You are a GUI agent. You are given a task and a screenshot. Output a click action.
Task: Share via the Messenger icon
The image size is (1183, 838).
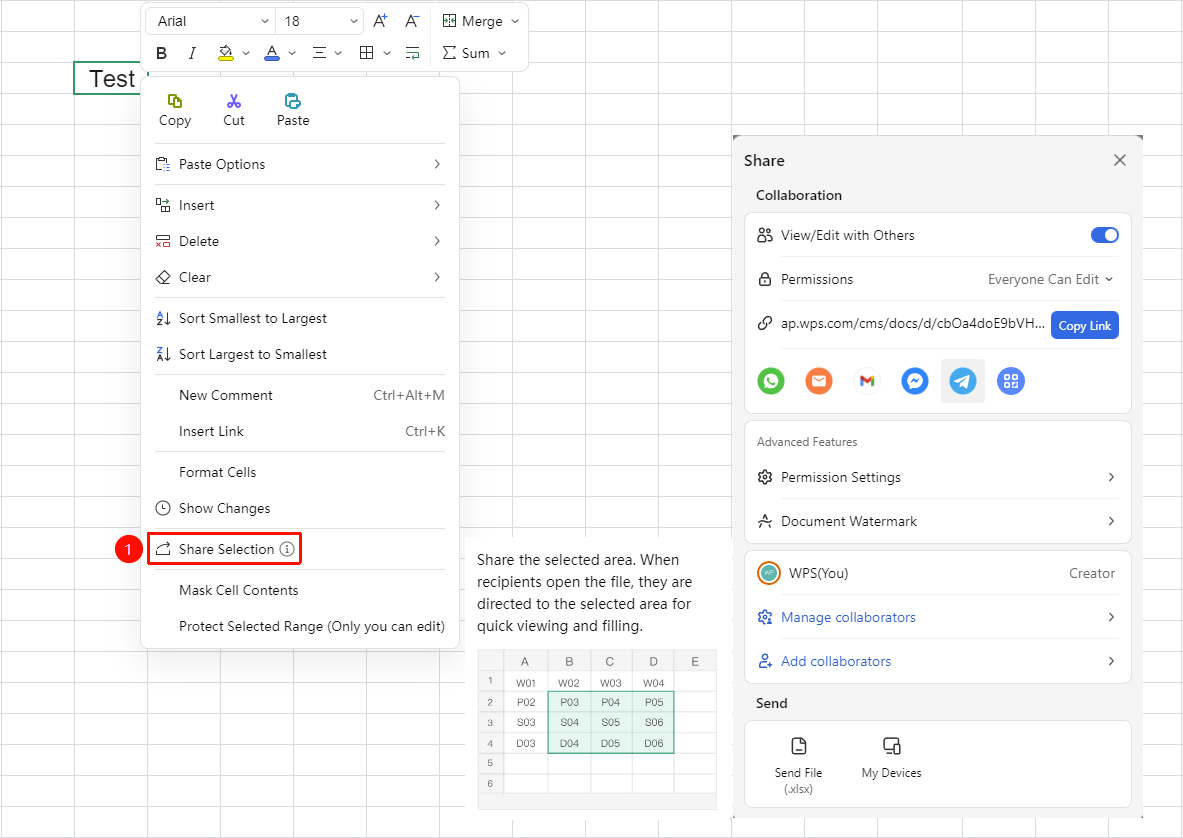pos(914,381)
